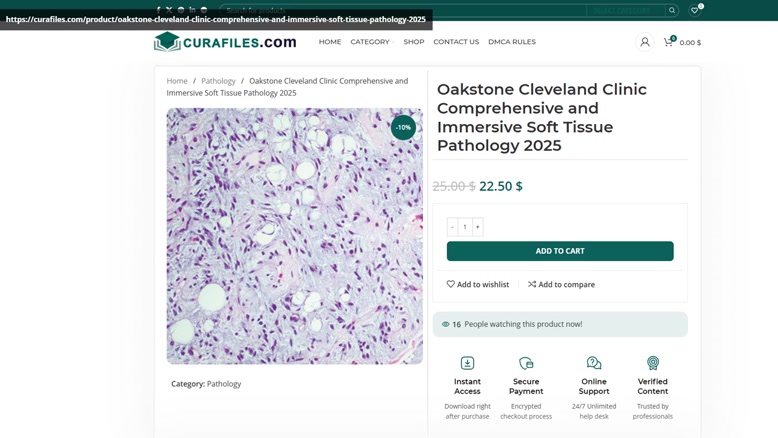Click the product title heading
Screen dimensions: 778x438
(542, 117)
